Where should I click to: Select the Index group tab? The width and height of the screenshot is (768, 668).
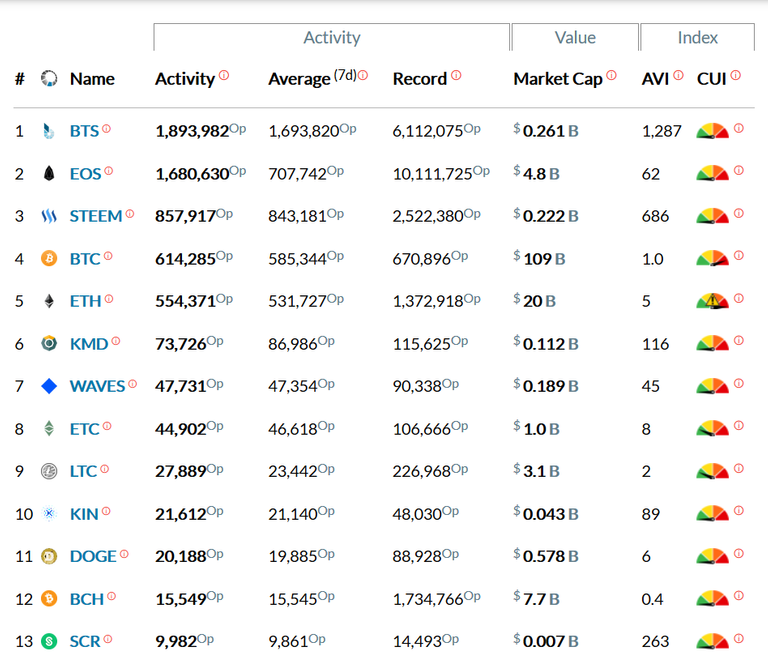click(x=697, y=37)
